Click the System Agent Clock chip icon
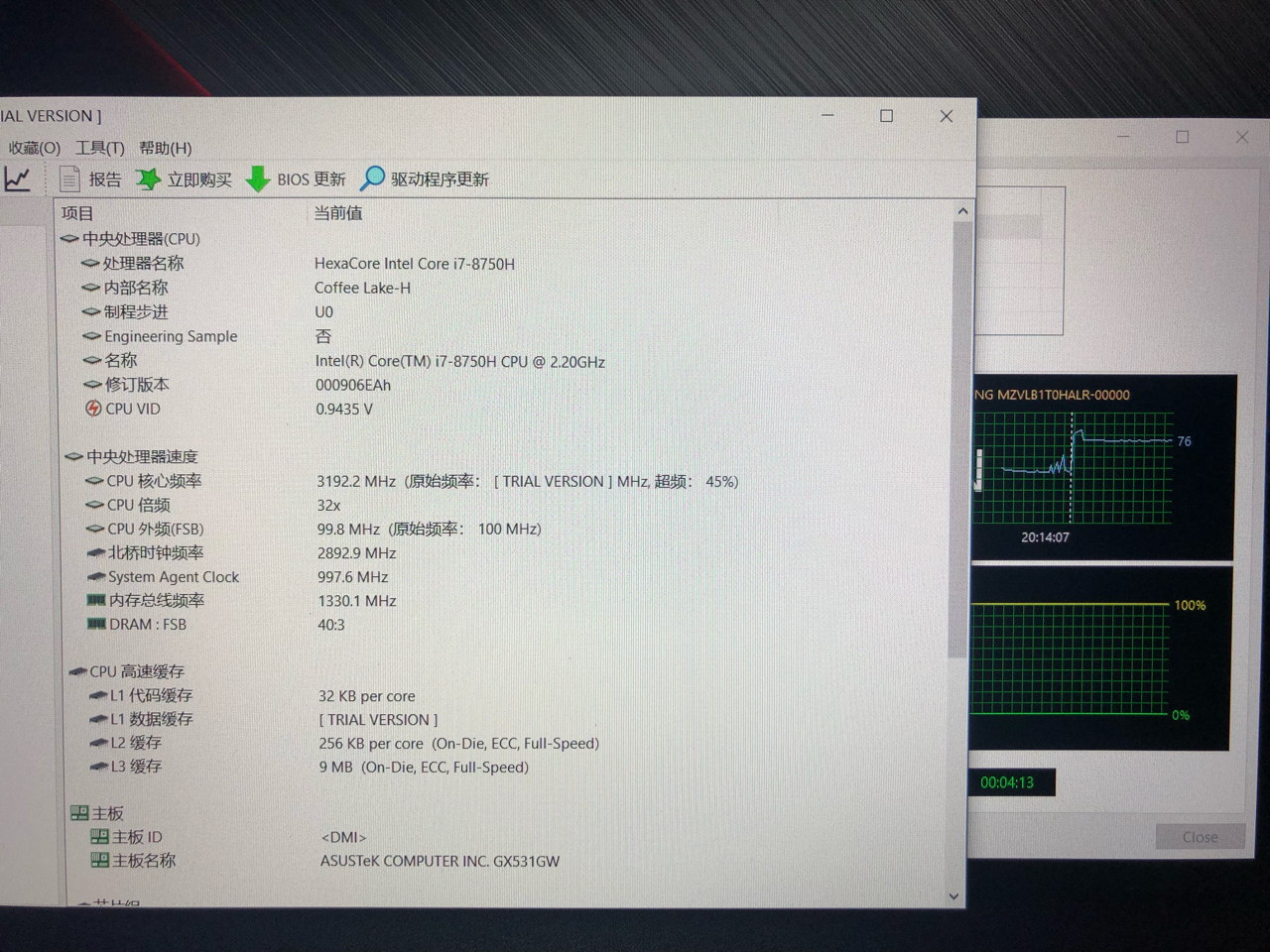This screenshot has width=1270, height=952. pyautogui.click(x=94, y=577)
